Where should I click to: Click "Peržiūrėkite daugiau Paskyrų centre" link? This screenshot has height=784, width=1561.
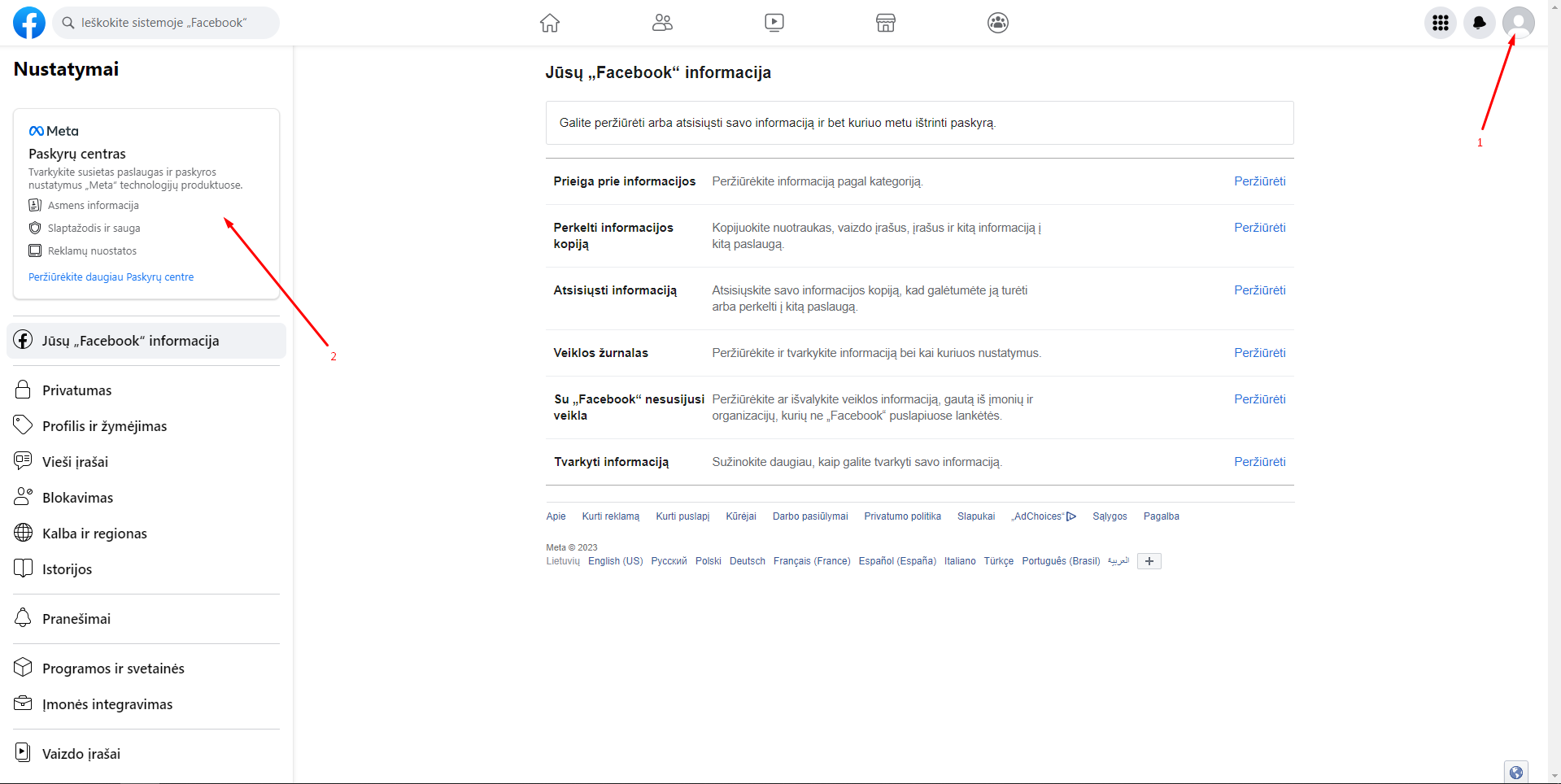point(111,277)
